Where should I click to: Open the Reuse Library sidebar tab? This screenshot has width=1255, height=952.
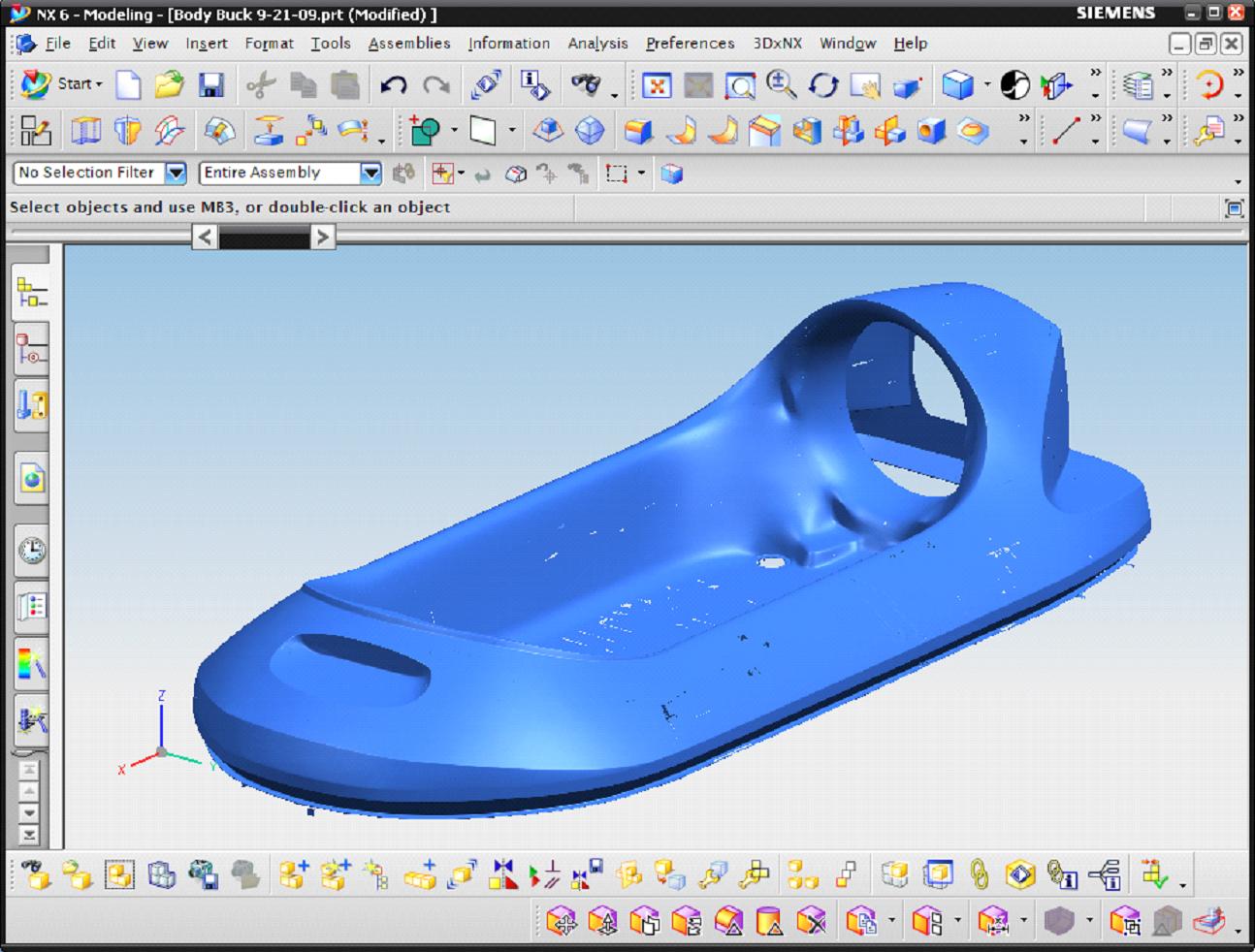pyautogui.click(x=32, y=405)
